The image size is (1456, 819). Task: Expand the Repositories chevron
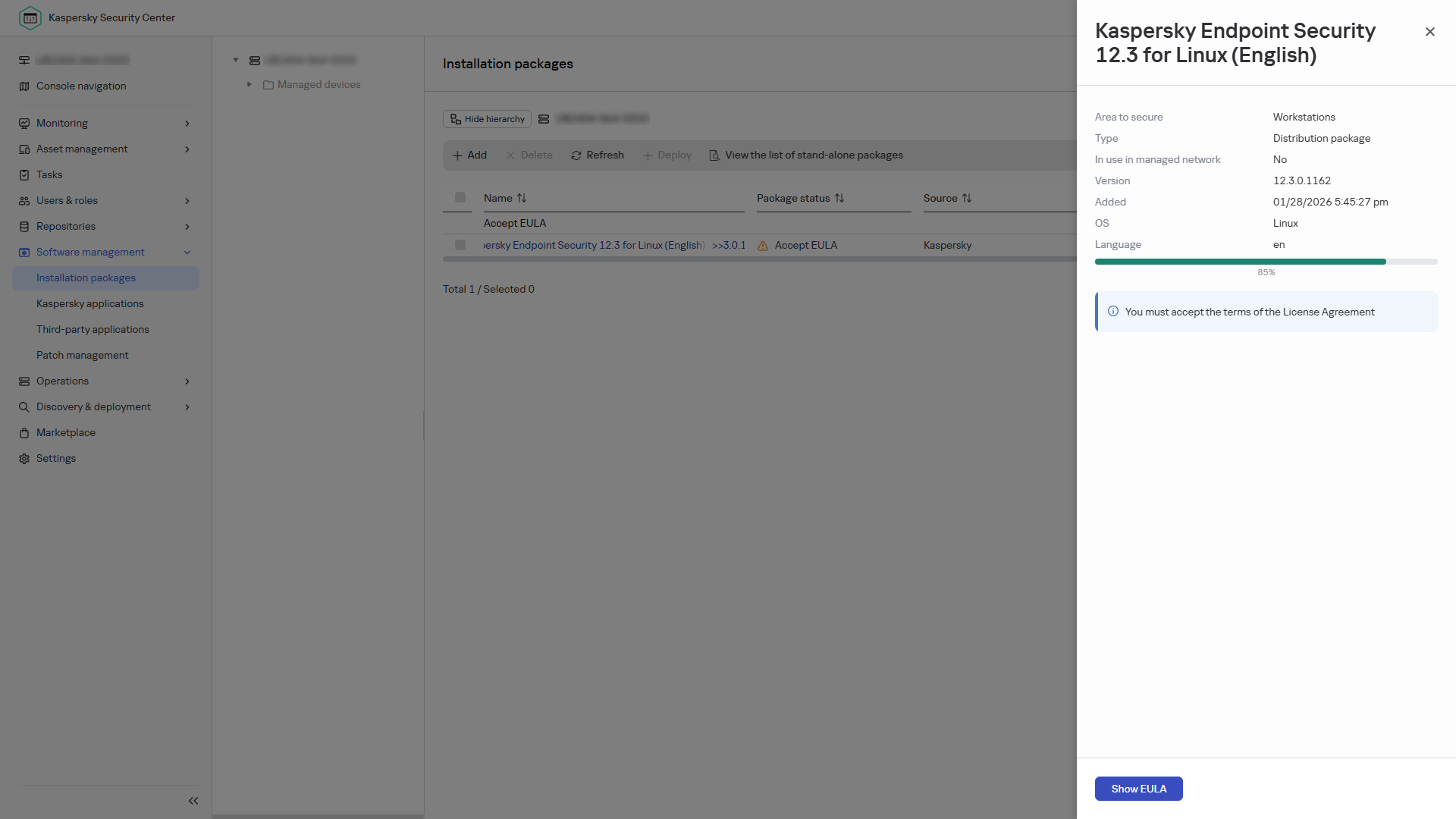click(x=187, y=226)
